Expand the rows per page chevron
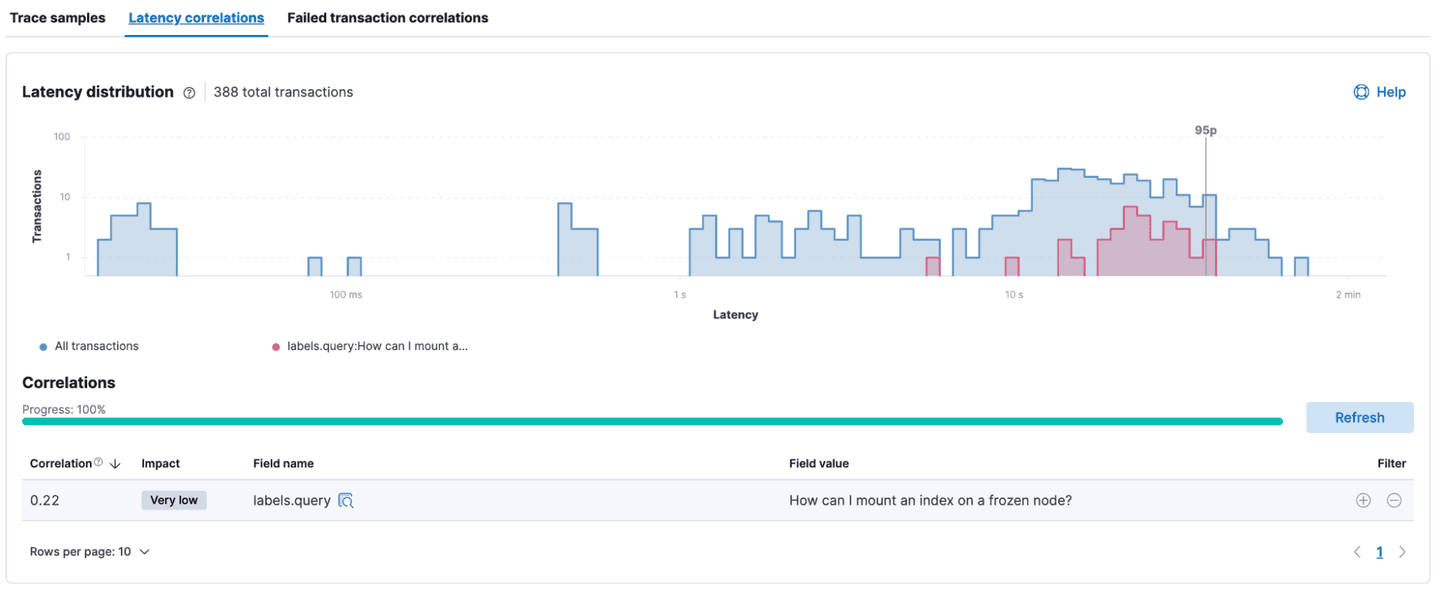The width and height of the screenshot is (1440, 592). click(x=143, y=551)
